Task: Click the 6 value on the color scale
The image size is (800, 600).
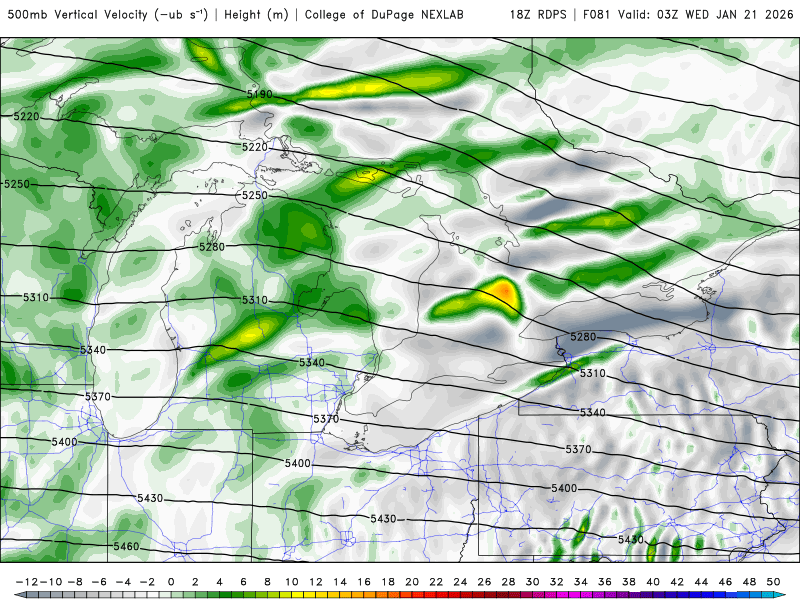Action: tap(243, 582)
